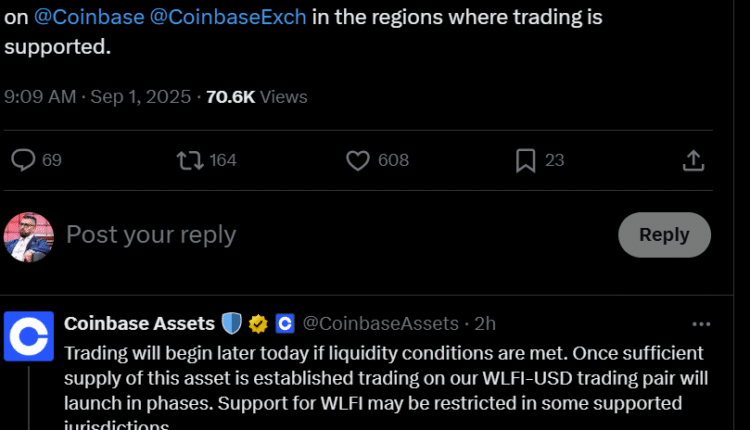
Task: Click the gold verified badge
Action: click(x=258, y=324)
